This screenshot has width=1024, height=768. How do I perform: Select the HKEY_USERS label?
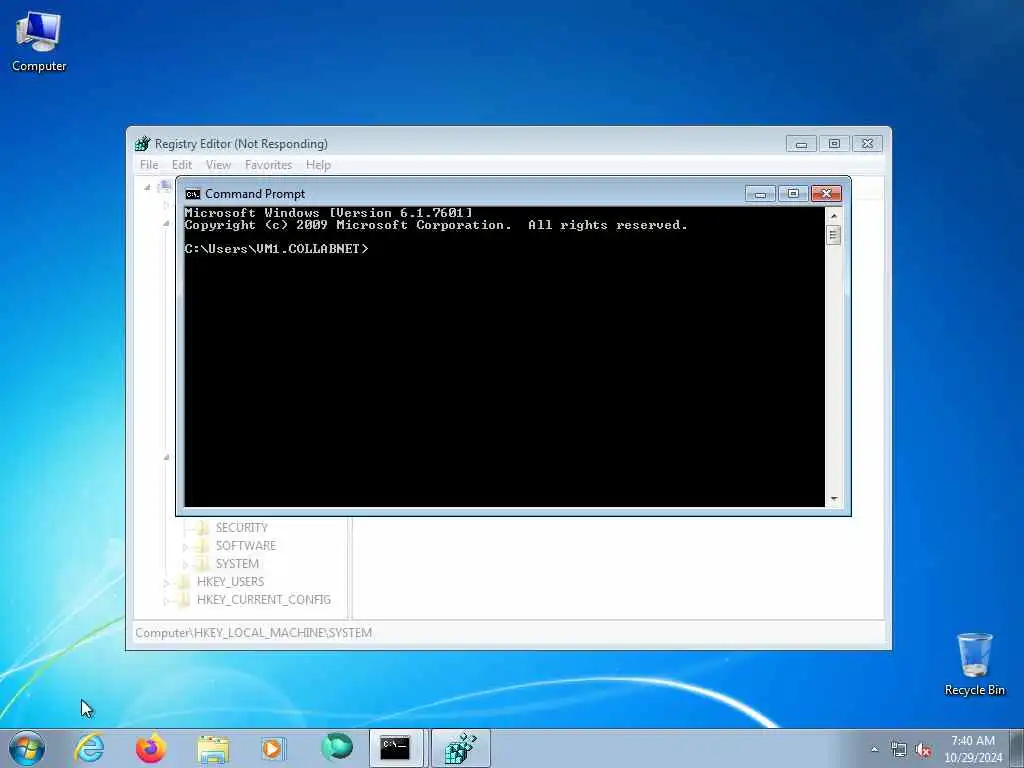pos(230,581)
